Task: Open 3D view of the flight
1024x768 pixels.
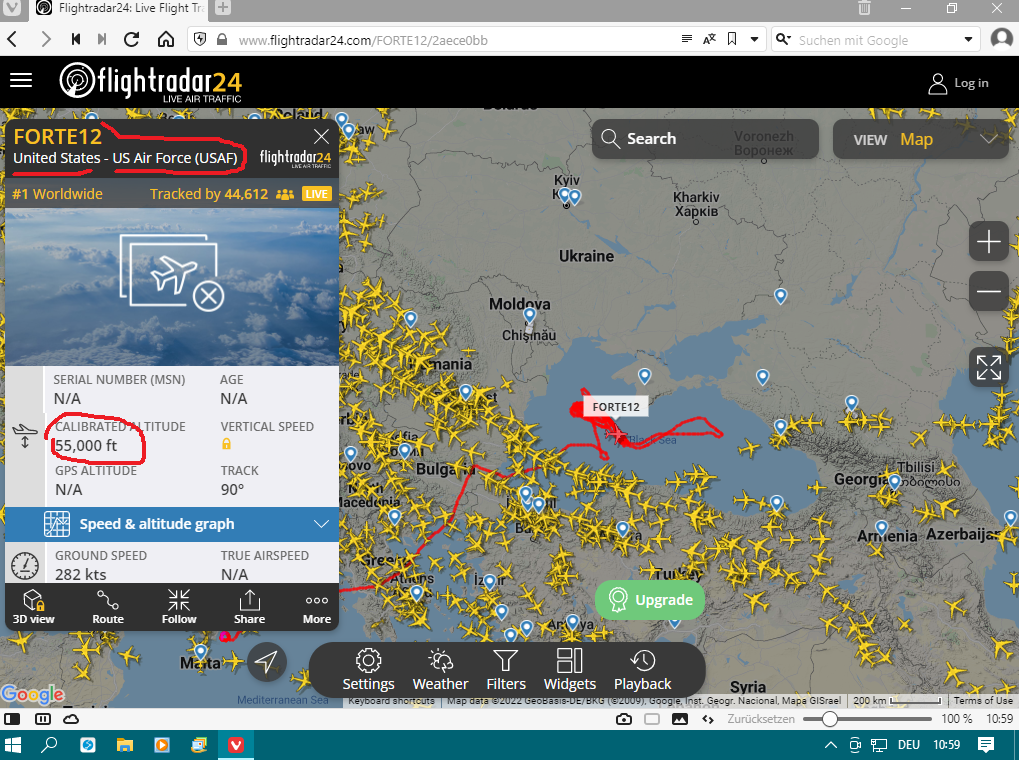Action: 33,607
